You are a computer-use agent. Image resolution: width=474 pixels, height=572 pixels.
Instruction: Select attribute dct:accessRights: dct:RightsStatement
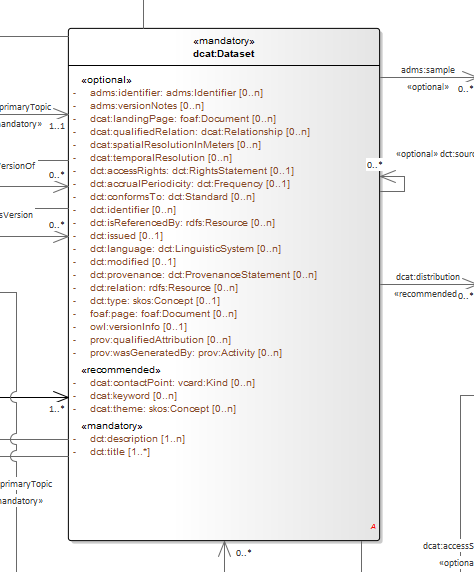click(192, 171)
